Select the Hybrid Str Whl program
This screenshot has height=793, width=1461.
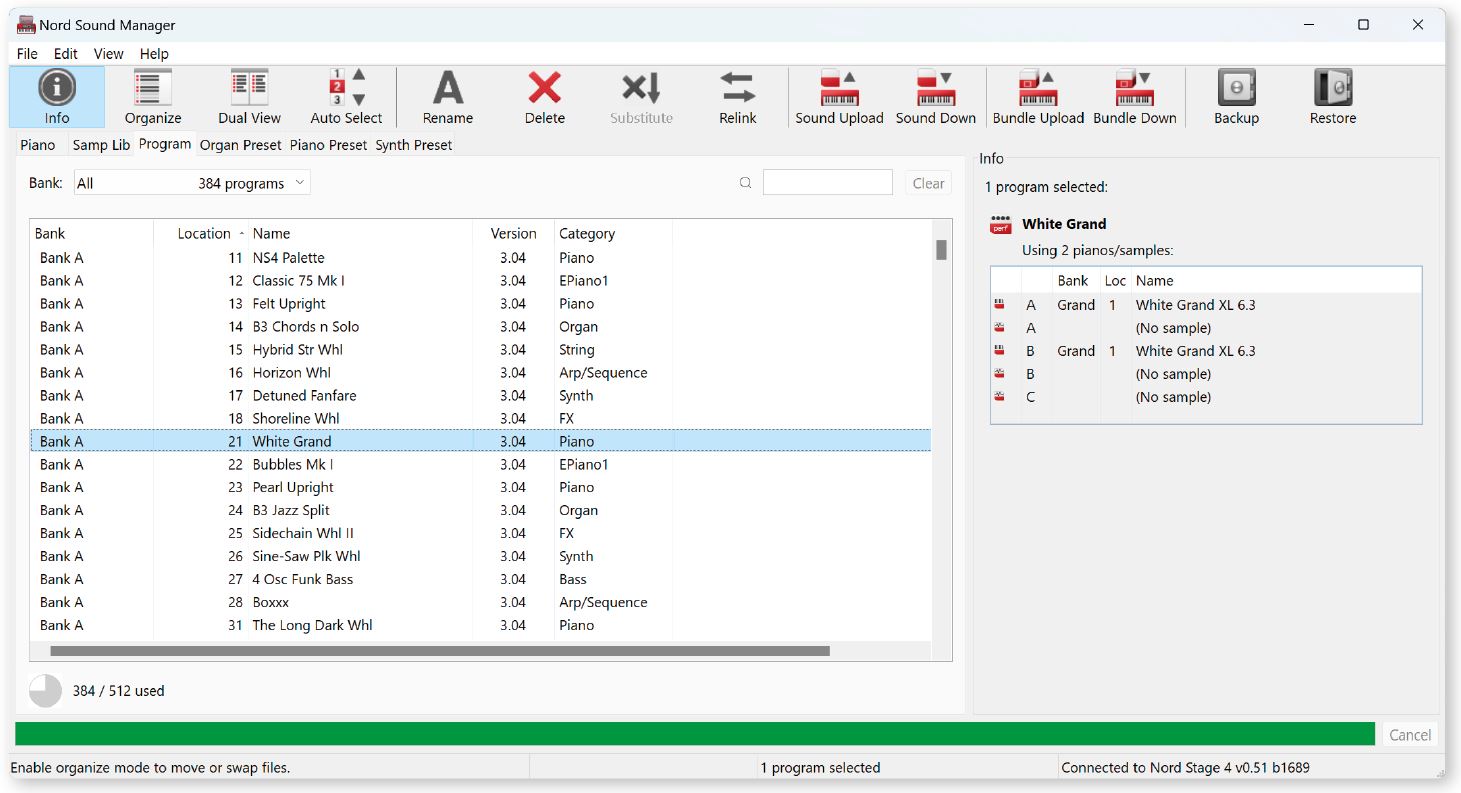tap(481, 350)
